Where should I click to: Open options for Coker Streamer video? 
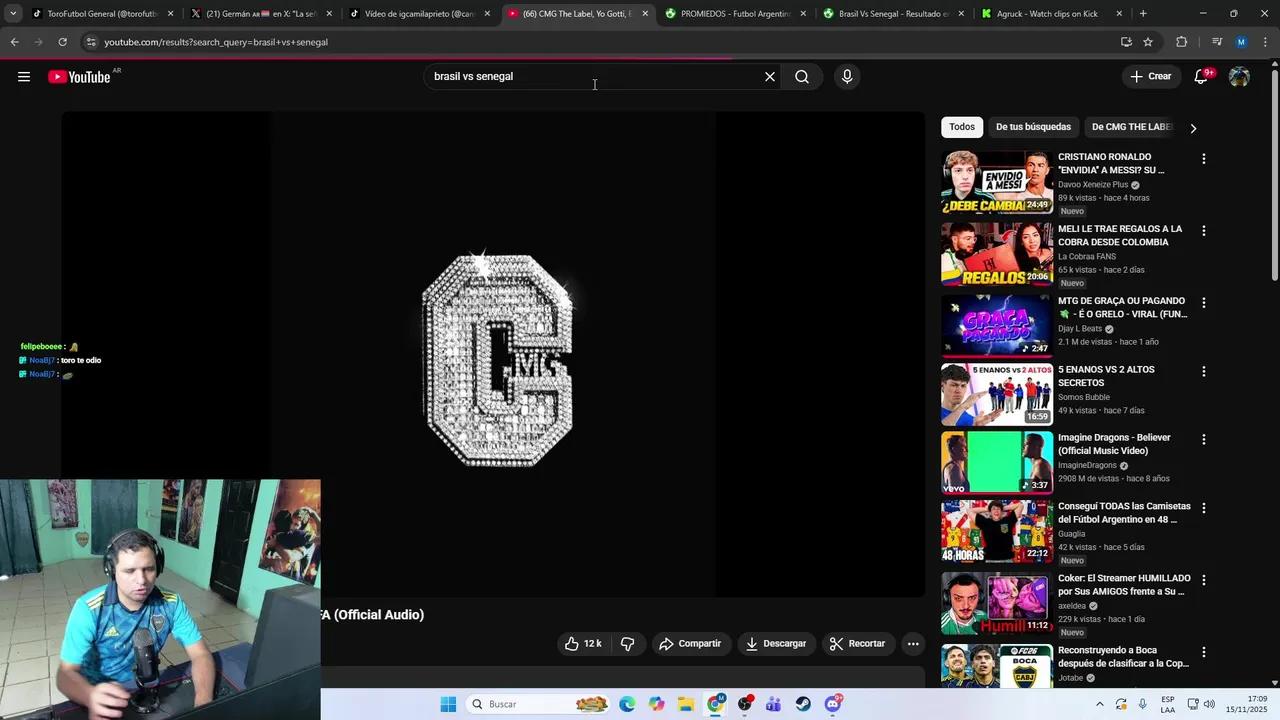[1204, 580]
